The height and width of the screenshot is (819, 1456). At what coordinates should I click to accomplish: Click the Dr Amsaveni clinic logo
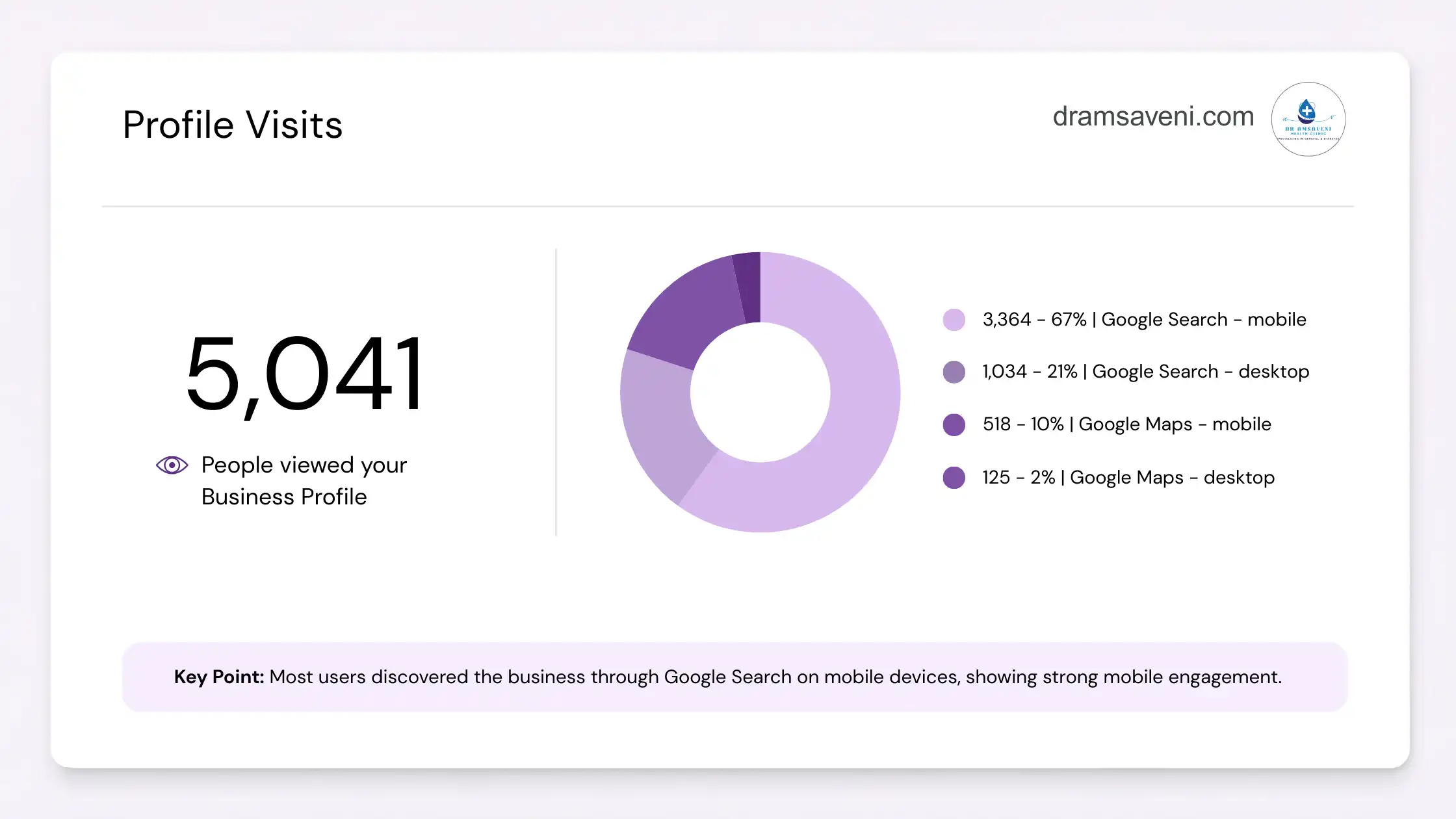tap(1308, 119)
